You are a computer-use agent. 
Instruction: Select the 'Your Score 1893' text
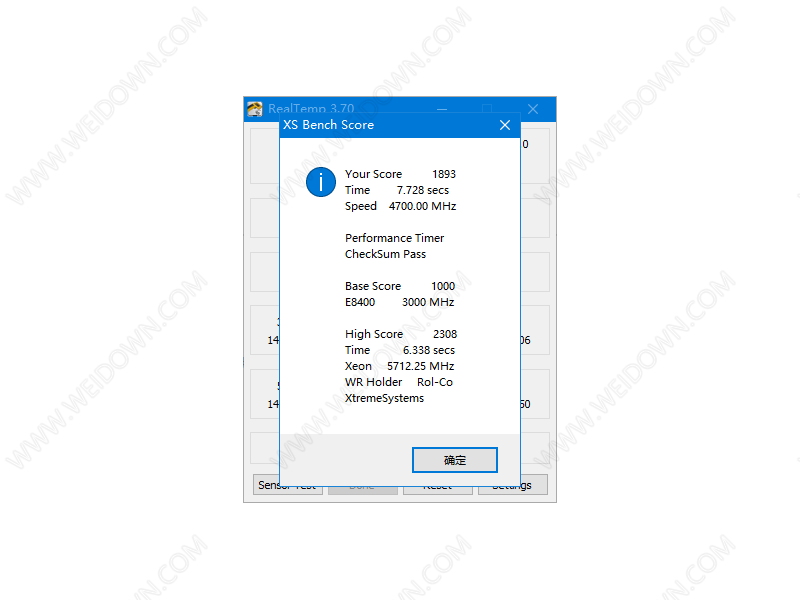pyautogui.click(x=400, y=174)
